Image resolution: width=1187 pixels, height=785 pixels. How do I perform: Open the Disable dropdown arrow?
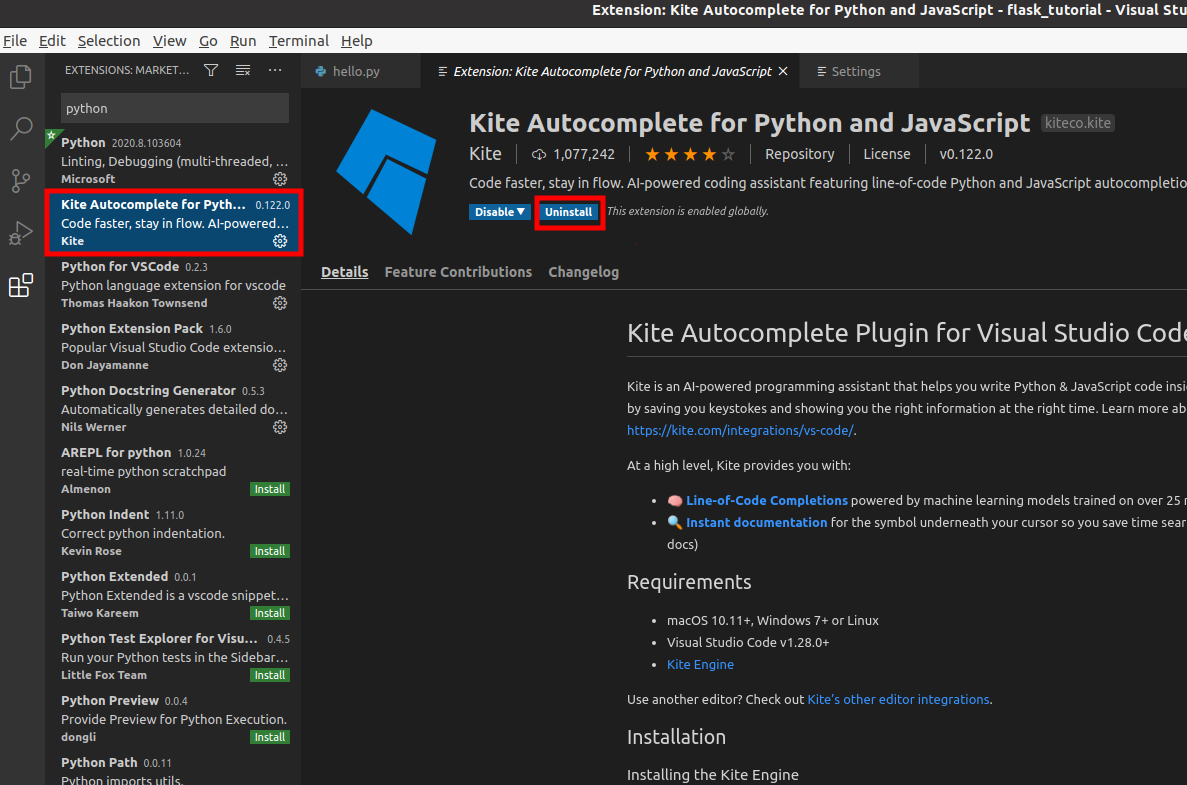click(521, 212)
